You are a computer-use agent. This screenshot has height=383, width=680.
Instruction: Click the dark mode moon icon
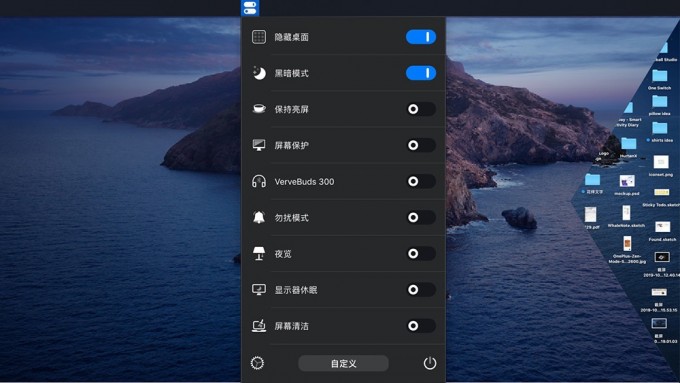click(259, 73)
